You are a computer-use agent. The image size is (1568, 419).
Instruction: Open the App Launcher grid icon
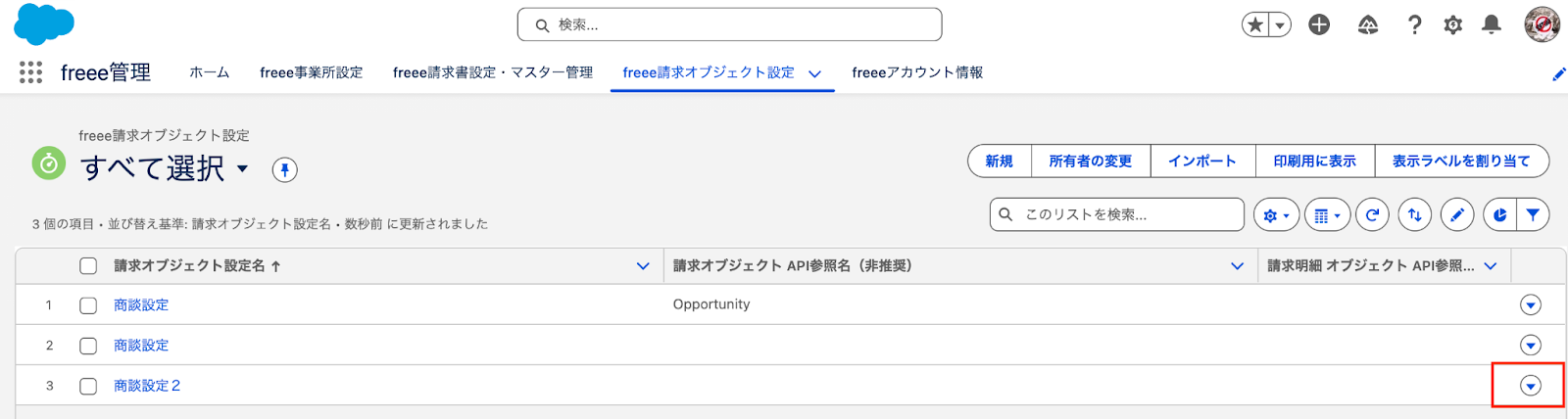point(30,72)
